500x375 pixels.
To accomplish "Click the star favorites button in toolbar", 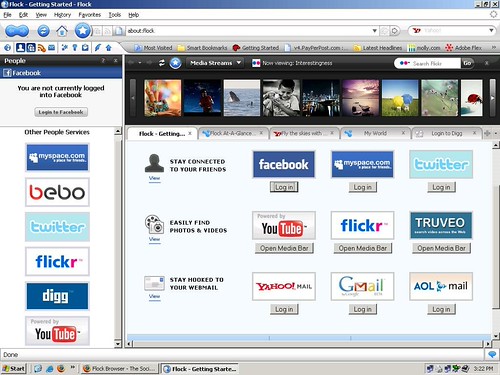I will (82, 31).
